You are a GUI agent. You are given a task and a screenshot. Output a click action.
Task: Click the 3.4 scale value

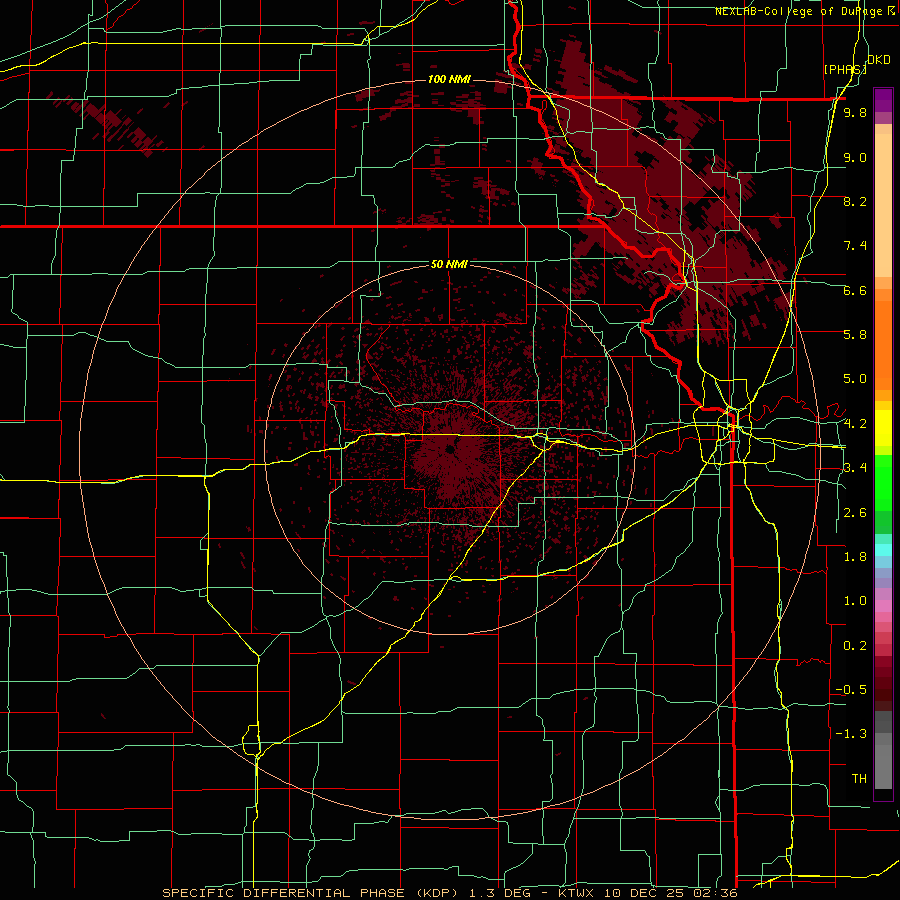pyautogui.click(x=855, y=468)
